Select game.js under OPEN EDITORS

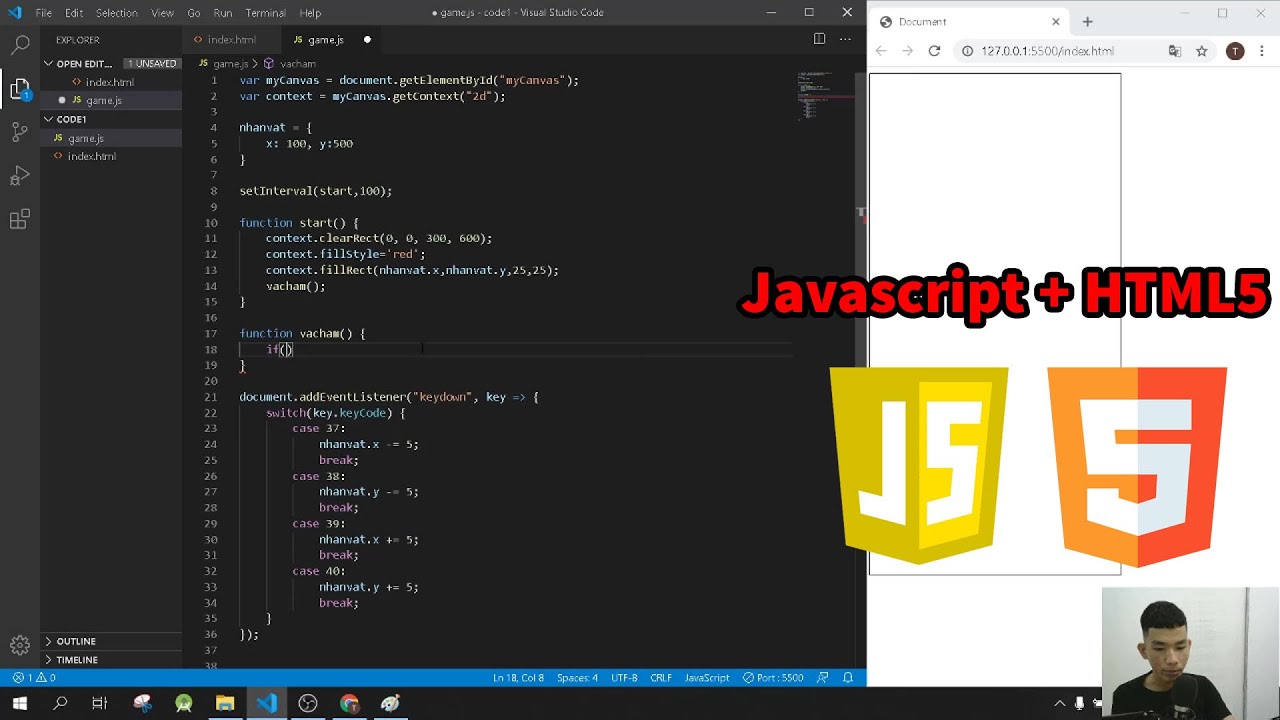click(104, 100)
